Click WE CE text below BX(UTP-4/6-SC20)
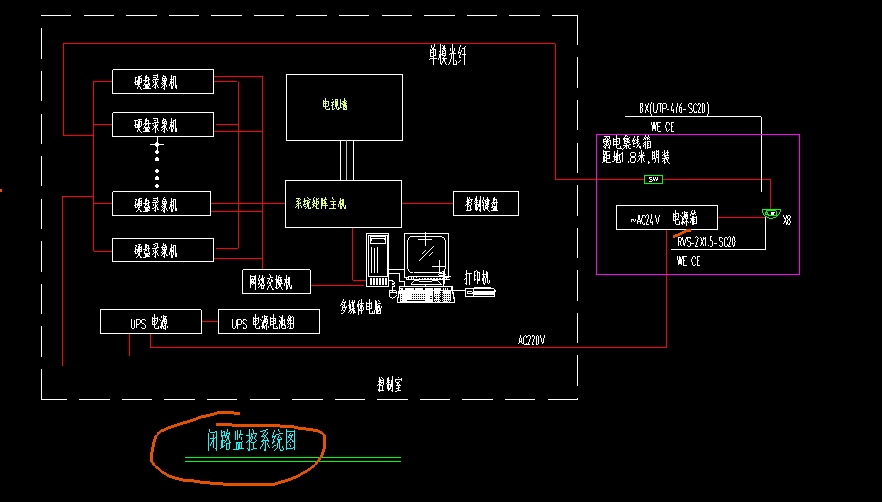882x502 pixels. coord(662,127)
